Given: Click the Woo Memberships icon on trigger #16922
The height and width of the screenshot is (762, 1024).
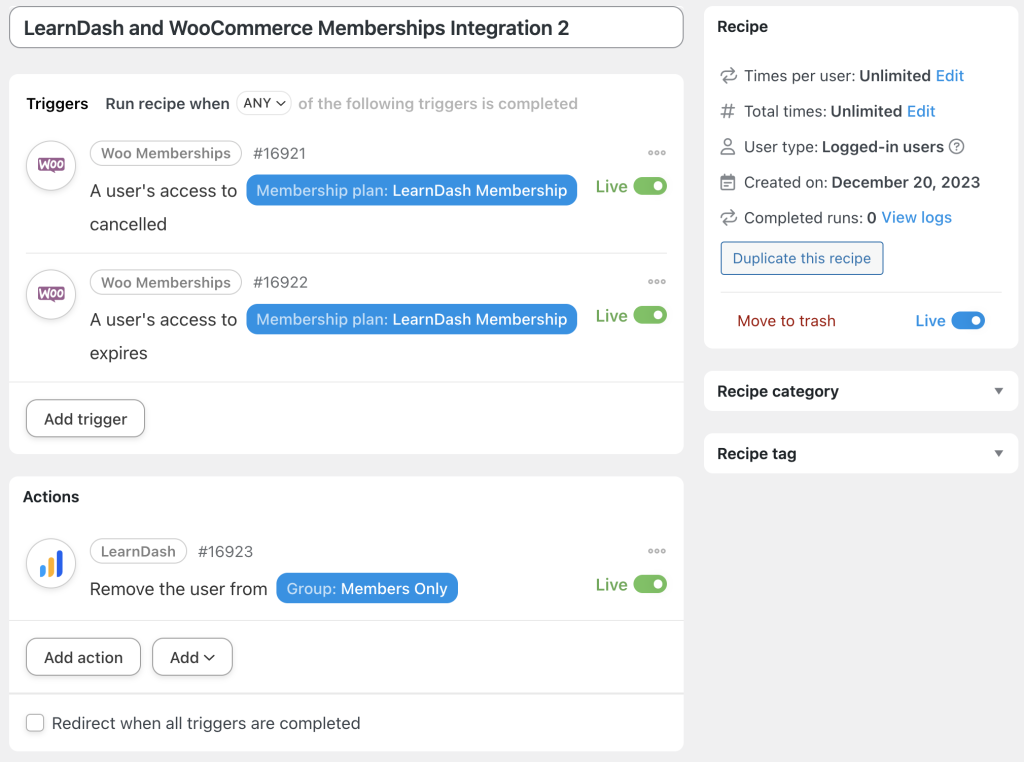Looking at the screenshot, I should point(50,294).
